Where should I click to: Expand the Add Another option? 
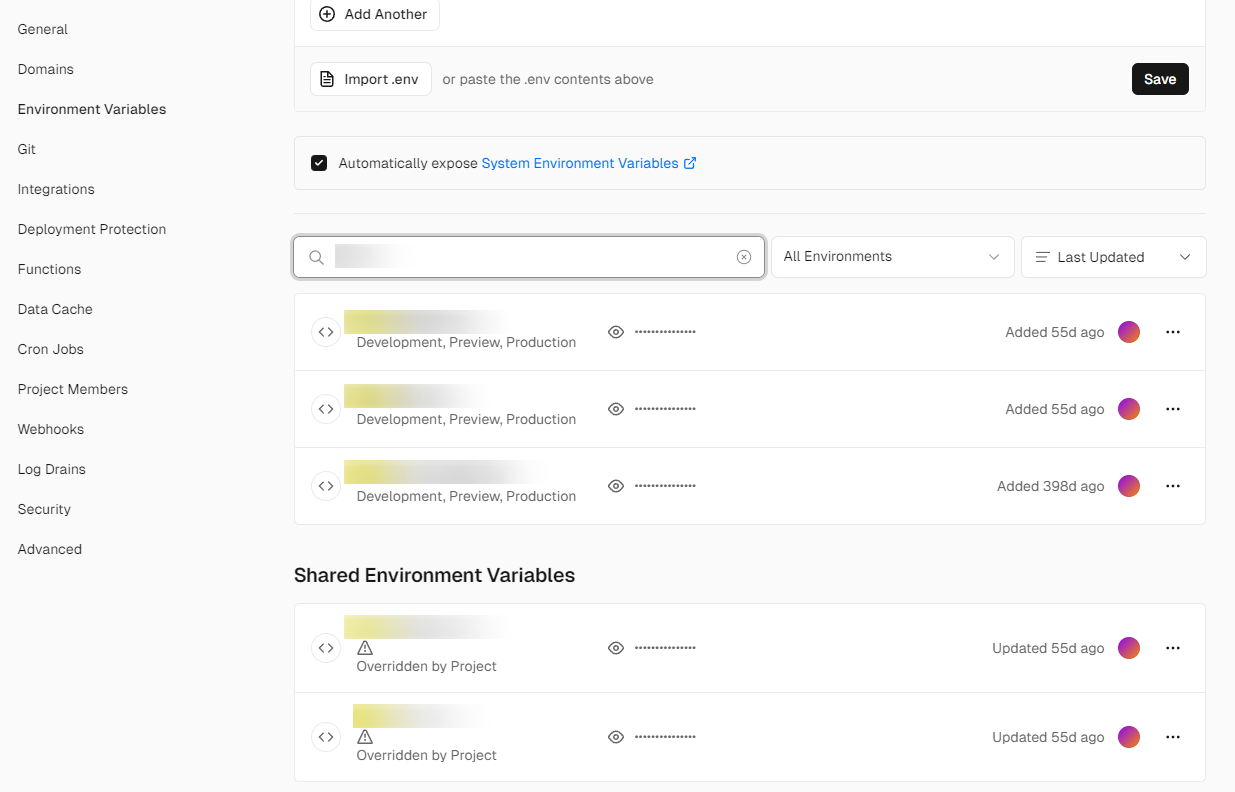click(374, 14)
